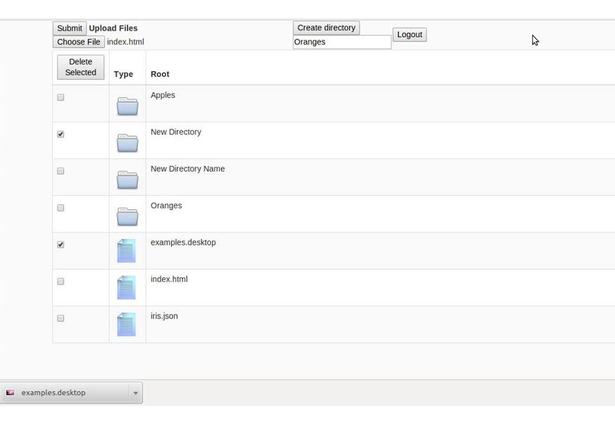The width and height of the screenshot is (615, 424).
Task: Click the New Directory name text
Action: tap(176, 132)
